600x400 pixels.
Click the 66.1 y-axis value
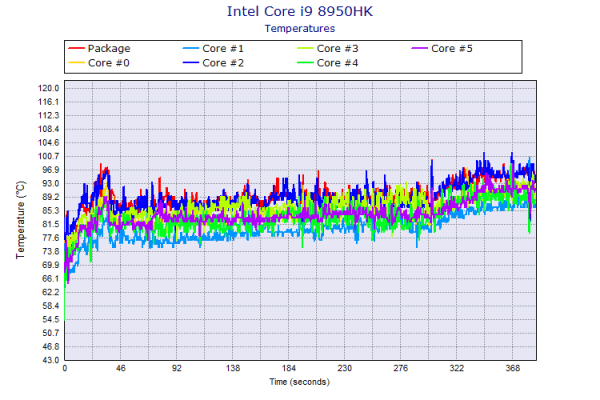click(51, 279)
